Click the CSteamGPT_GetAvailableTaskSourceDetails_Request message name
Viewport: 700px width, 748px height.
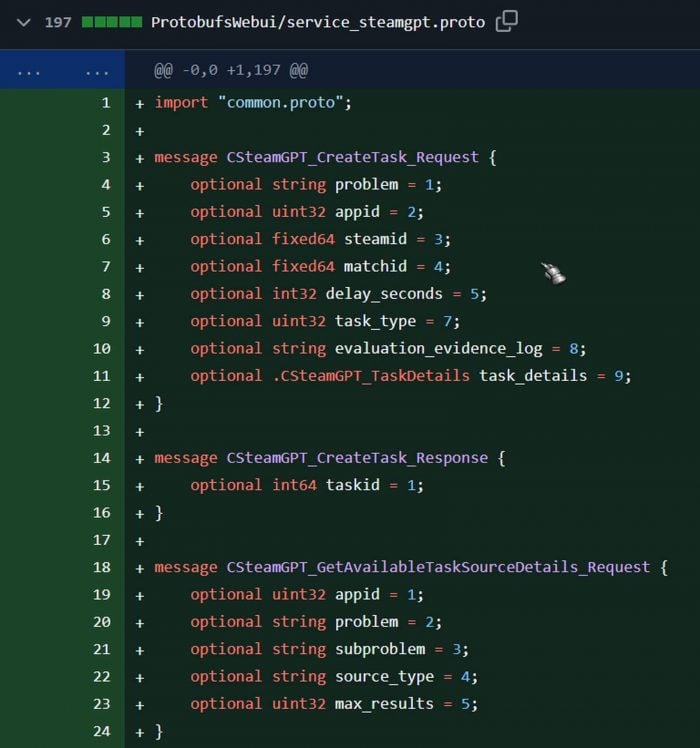[x=438, y=567]
